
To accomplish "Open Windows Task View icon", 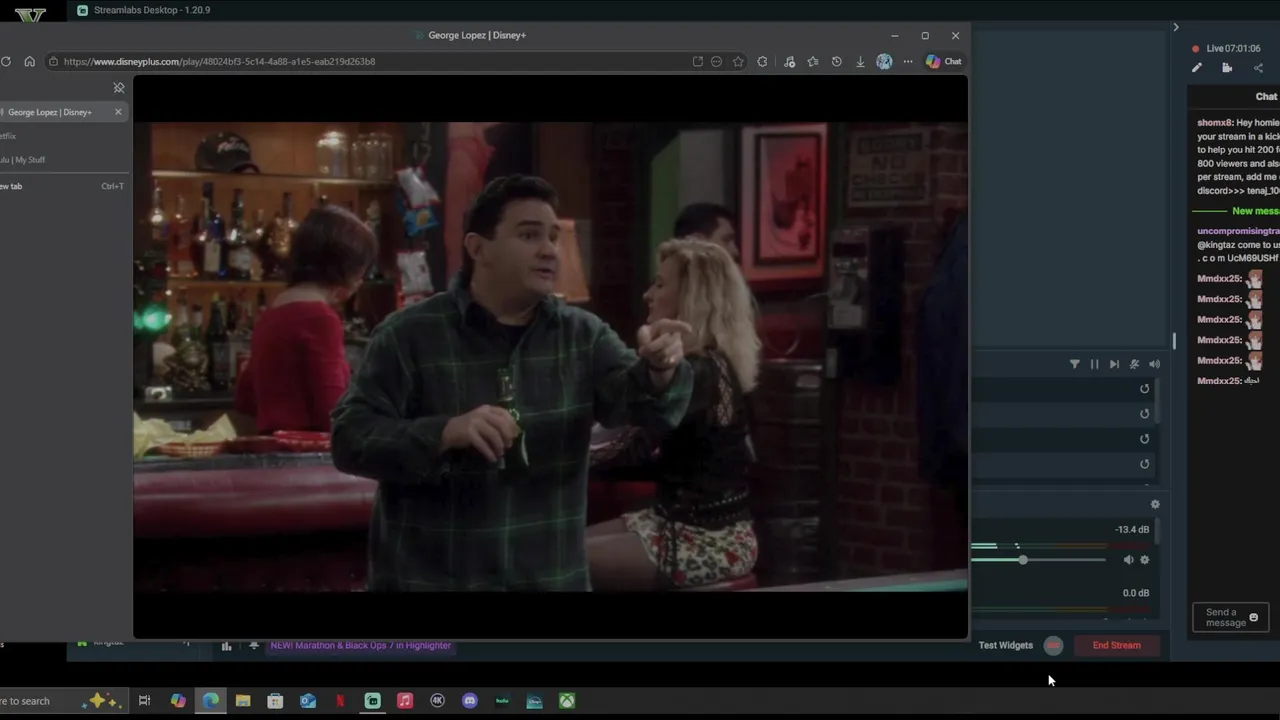I will [x=144, y=701].
